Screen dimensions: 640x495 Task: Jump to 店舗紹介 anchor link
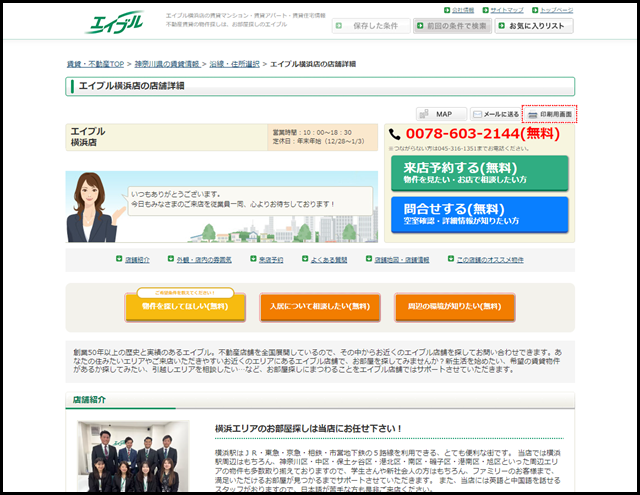[x=137, y=260]
